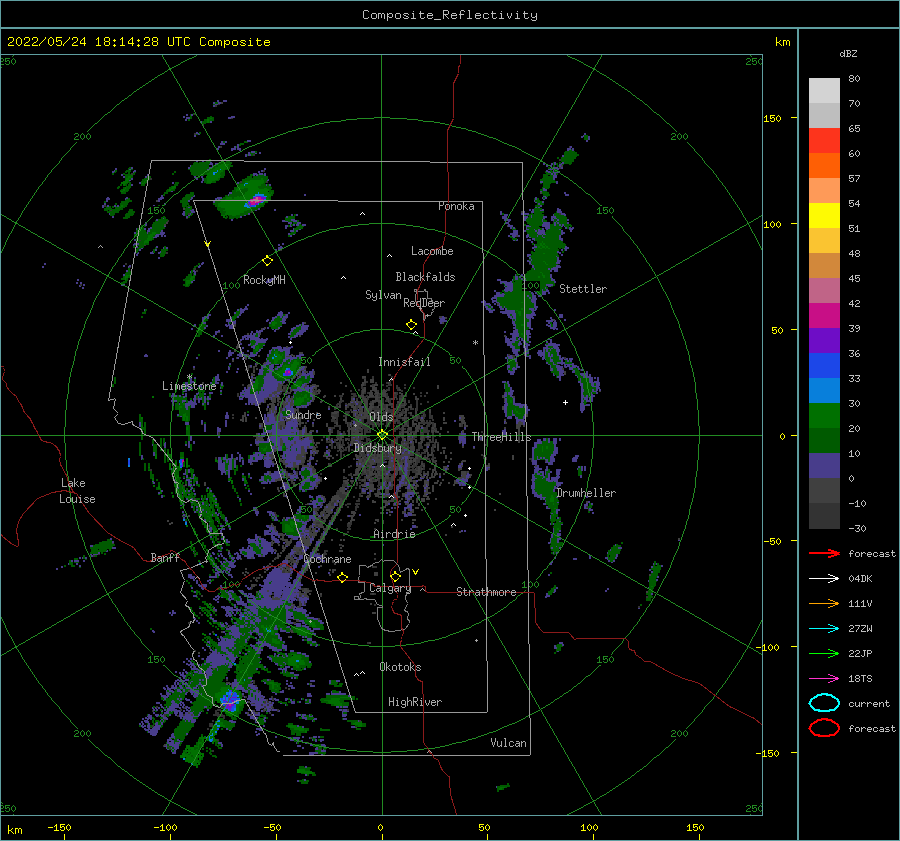Click the magenta 18TS arrow icon
Viewport: 900px width, 841px height.
pos(824,679)
